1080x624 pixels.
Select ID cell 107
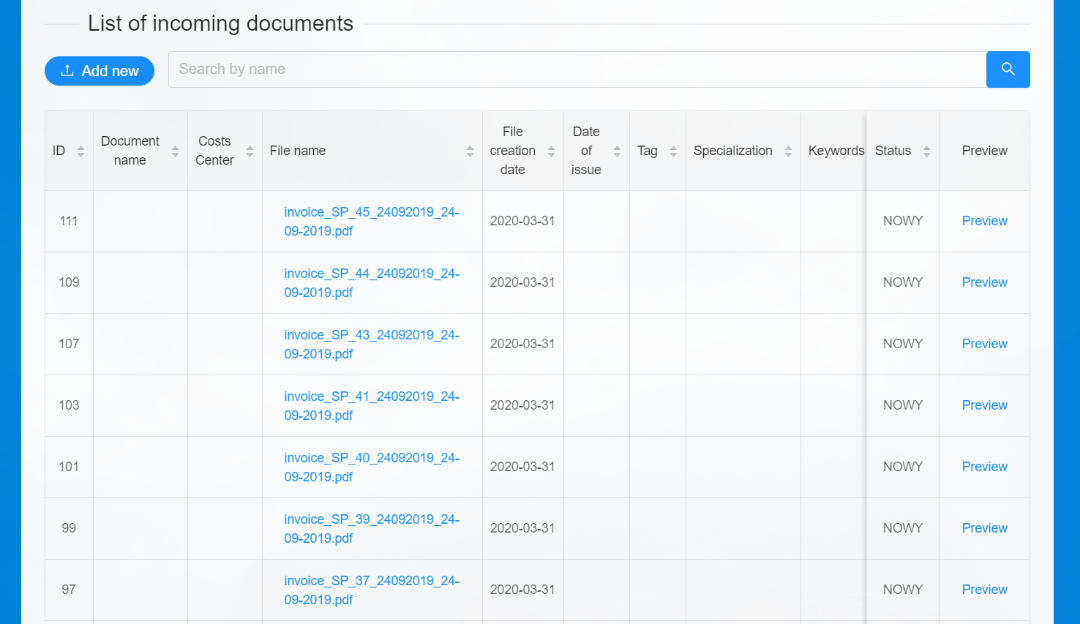[x=69, y=344]
